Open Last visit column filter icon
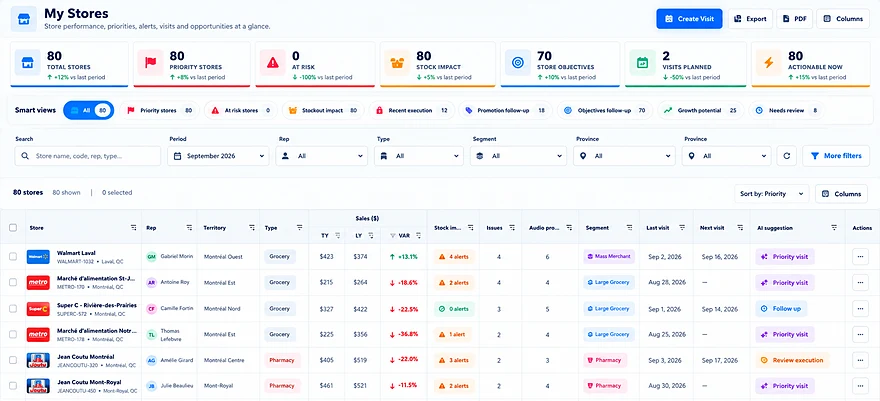The image size is (880, 401). 682,228
